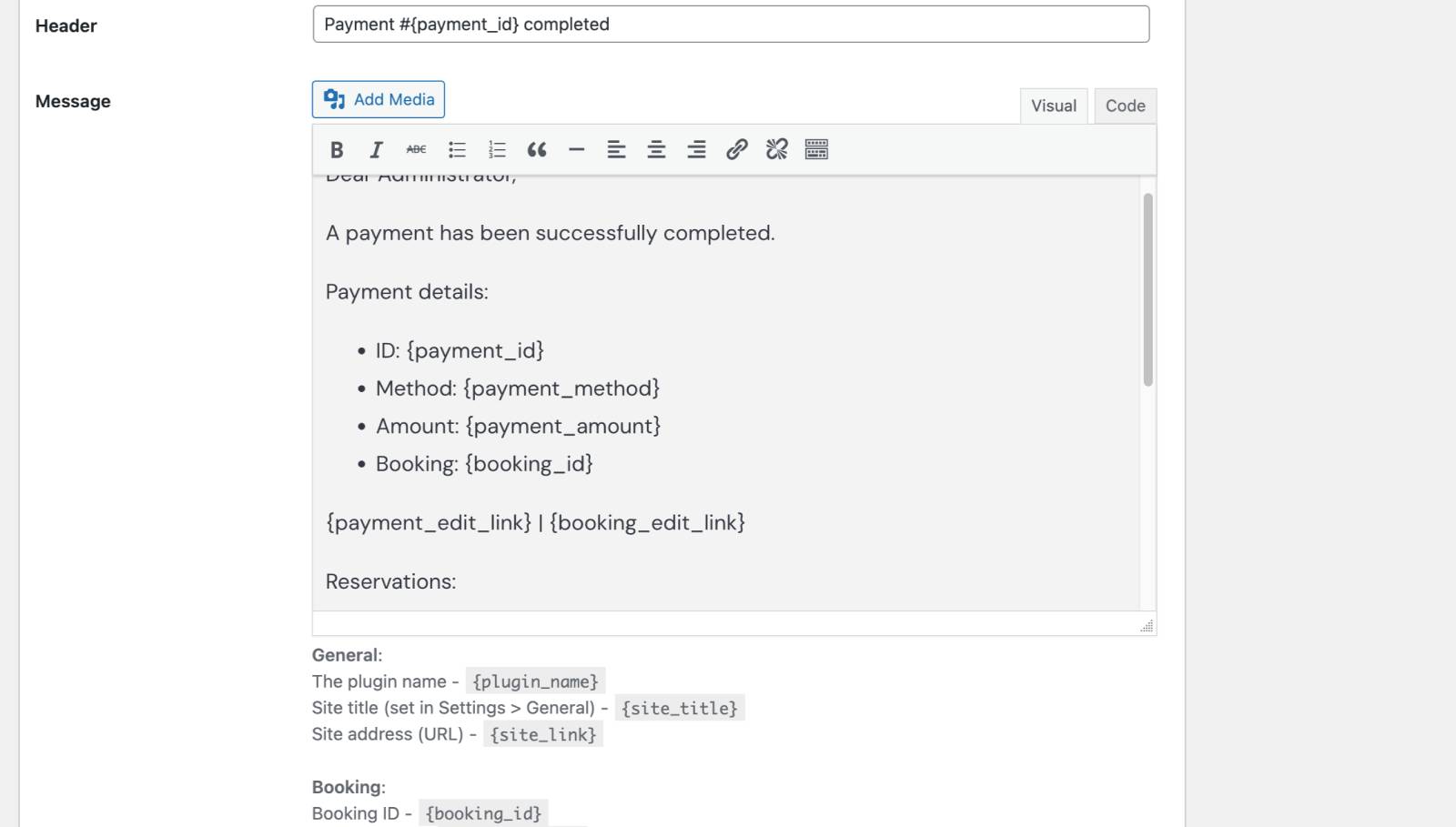Add a blockquote to the message
This screenshot has width=1456, height=827.
[537, 150]
